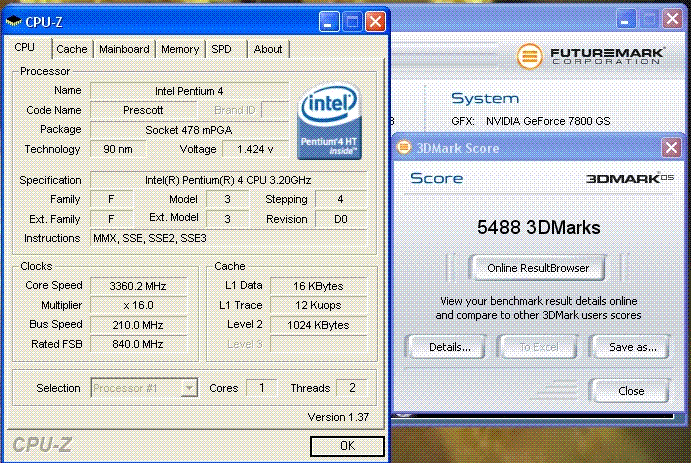Click the empty Level 3 cache field
The width and height of the screenshot is (691, 463).
[x=318, y=344]
